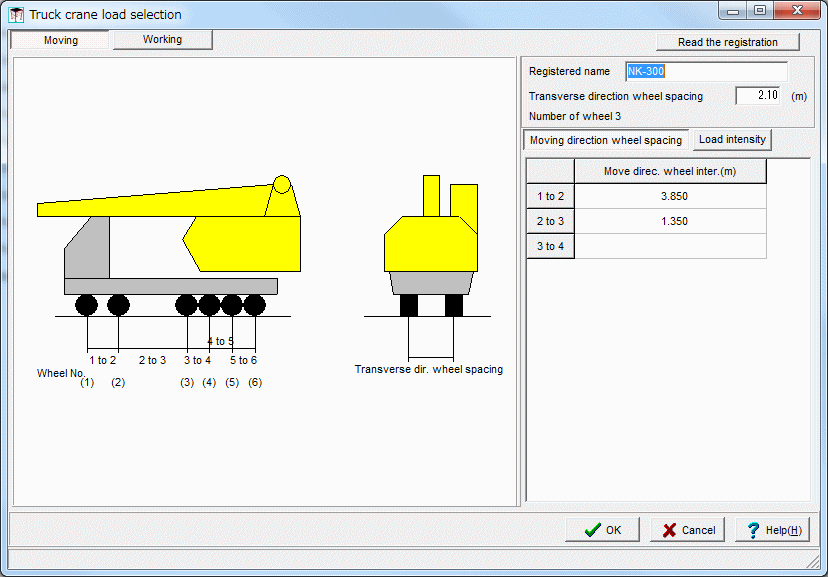Screen dimensions: 828x577
Task: Click the 1 to 2 diagram dimension label
Action: point(102,361)
